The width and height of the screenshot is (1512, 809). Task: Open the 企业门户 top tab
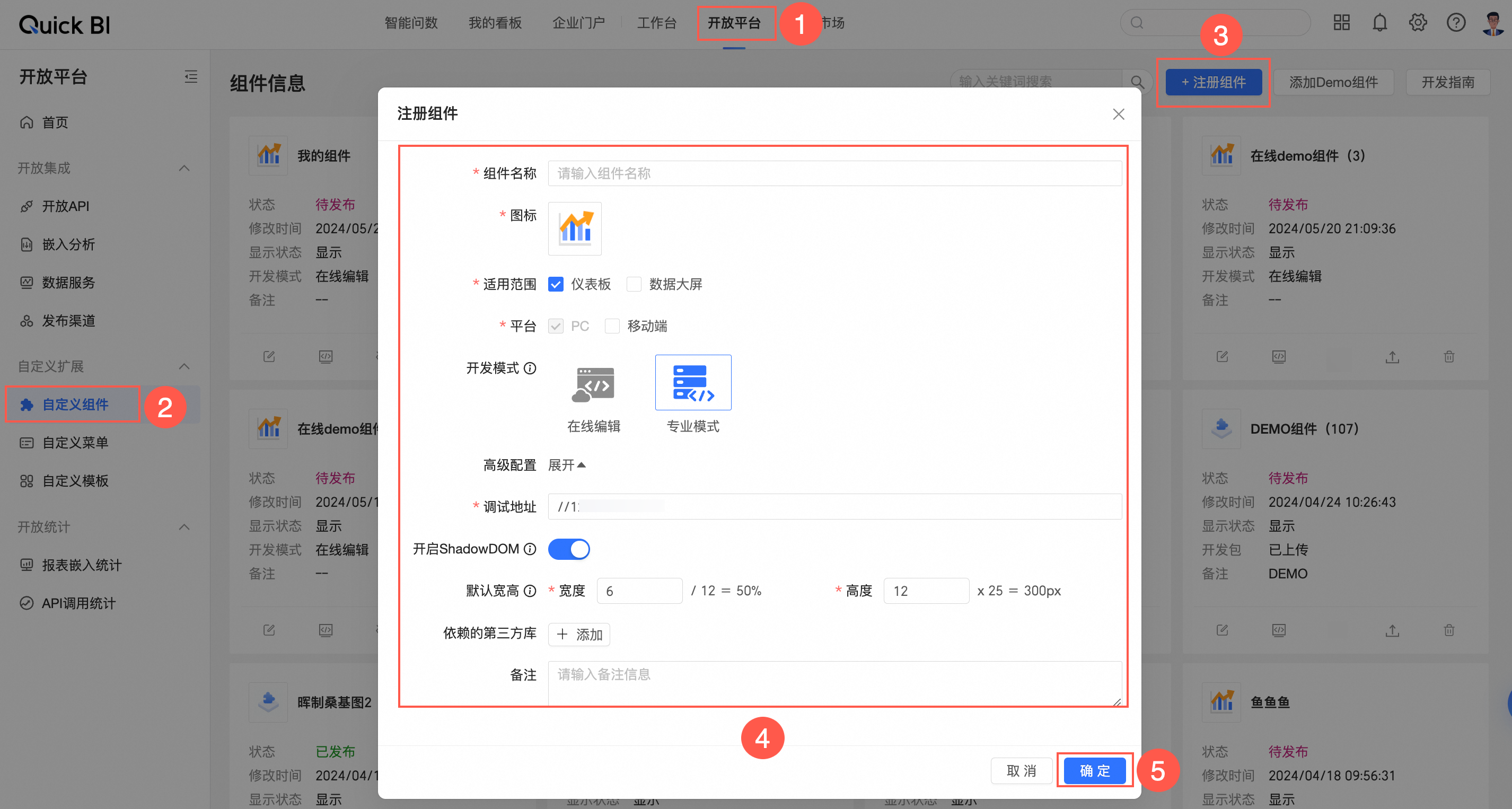(578, 23)
